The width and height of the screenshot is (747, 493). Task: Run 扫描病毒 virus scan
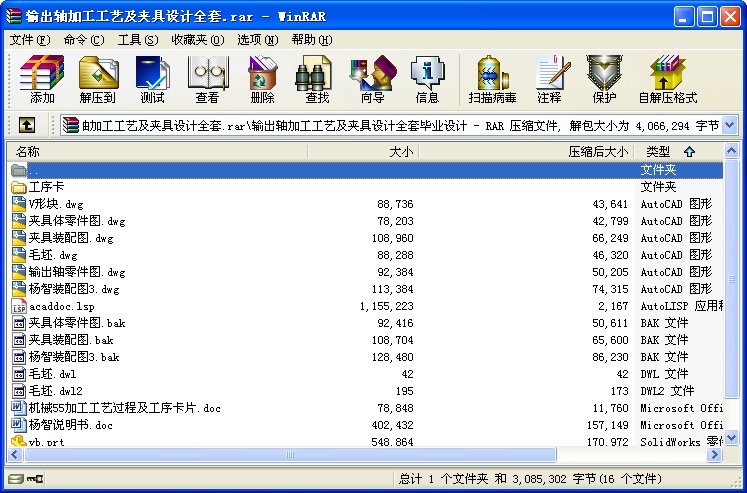pos(492,80)
